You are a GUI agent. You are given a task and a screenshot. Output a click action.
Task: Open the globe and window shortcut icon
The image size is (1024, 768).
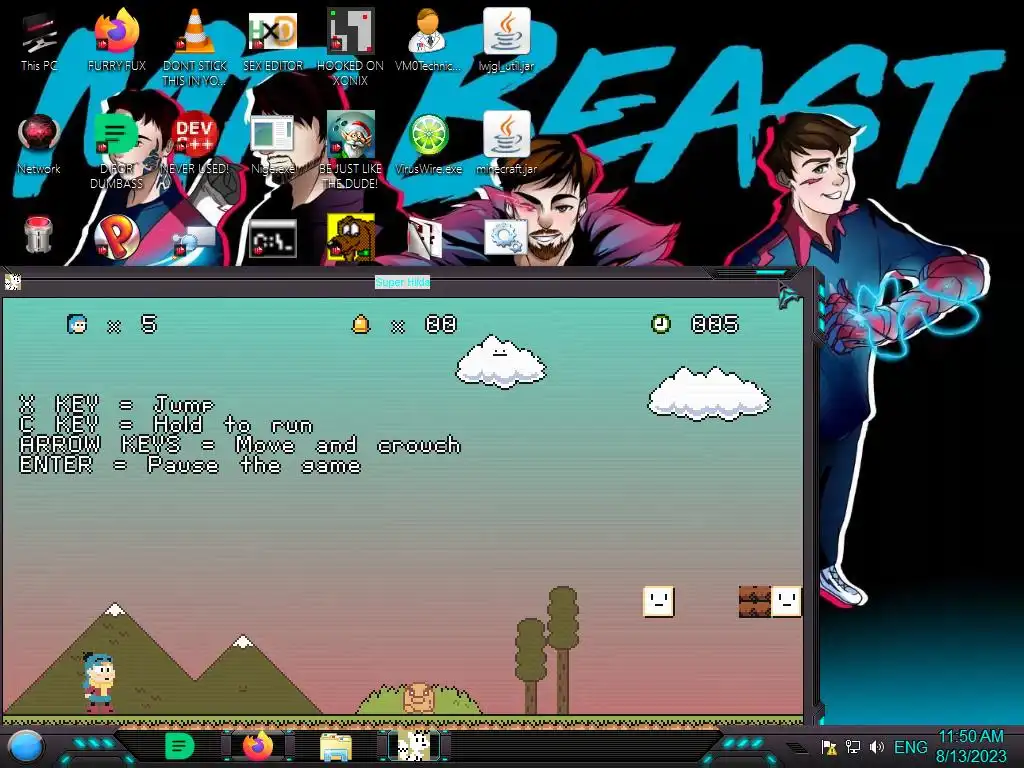(195, 240)
